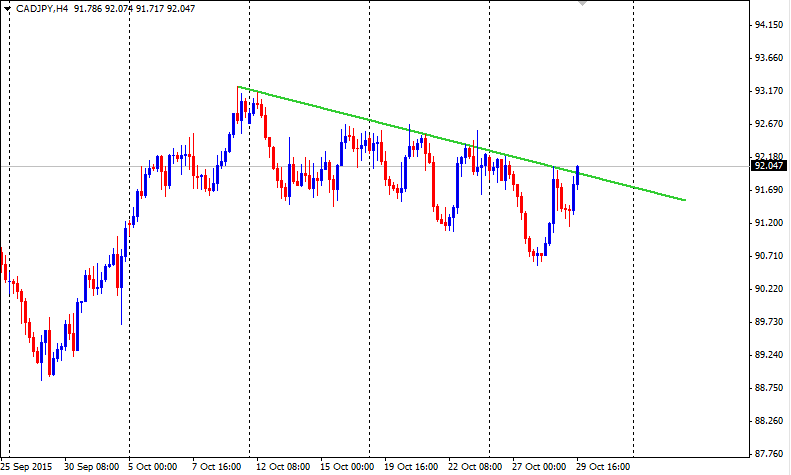
Task: Click the current price label 92.047
Action: 769,166
